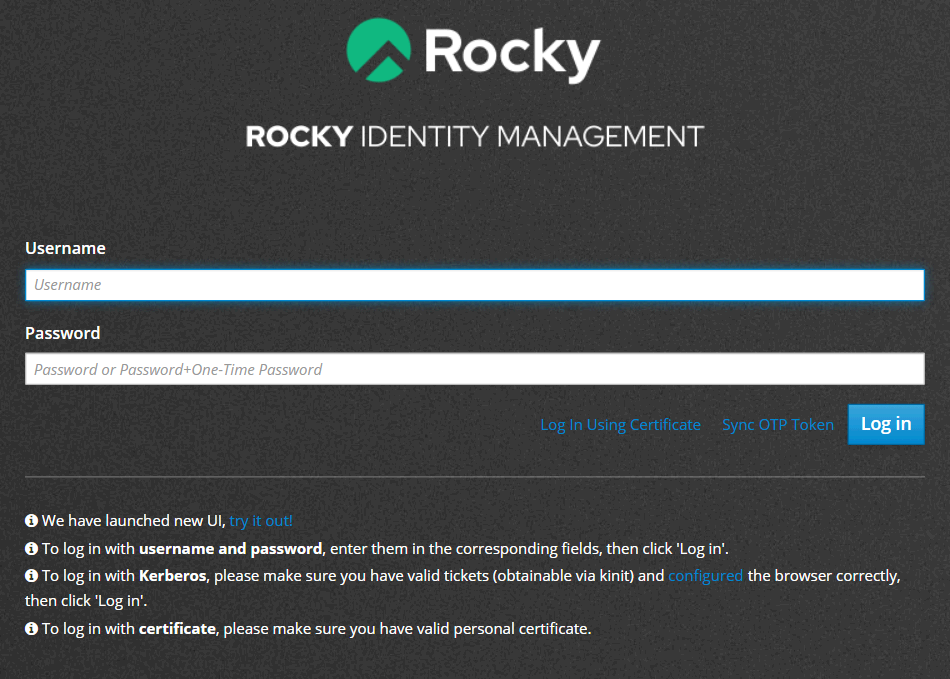
Task: Click the Username input field
Action: (x=474, y=285)
